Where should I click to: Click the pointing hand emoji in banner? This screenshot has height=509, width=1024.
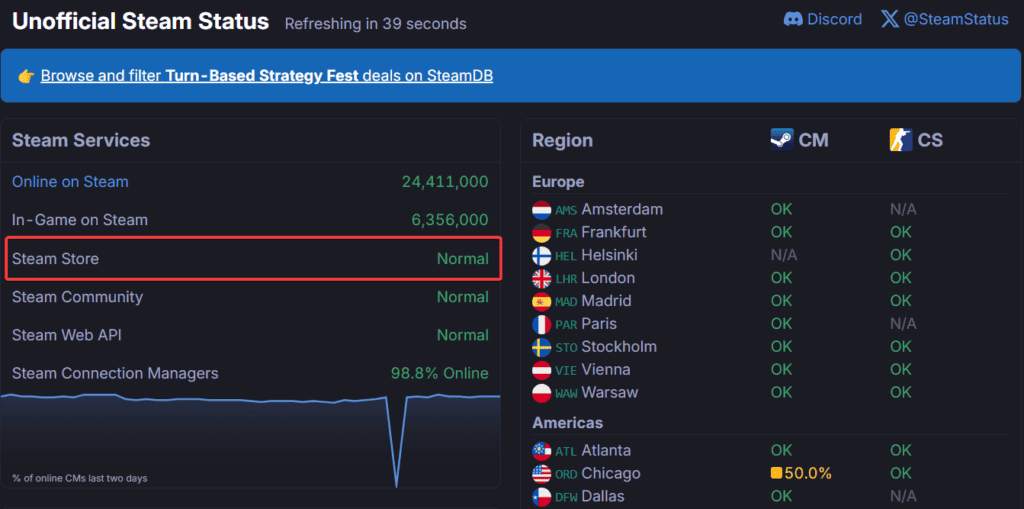click(26, 76)
